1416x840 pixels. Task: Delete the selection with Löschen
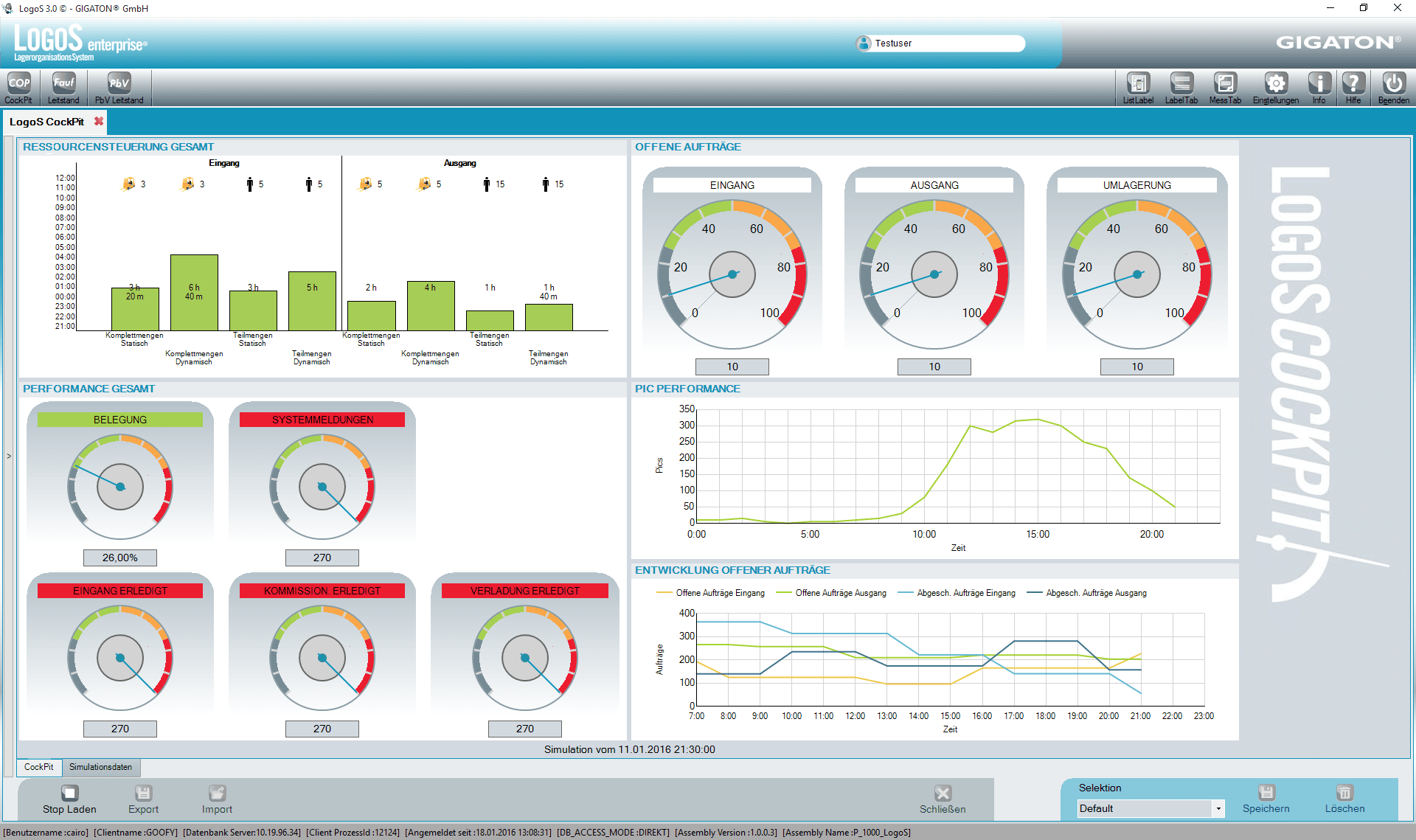click(x=1344, y=793)
